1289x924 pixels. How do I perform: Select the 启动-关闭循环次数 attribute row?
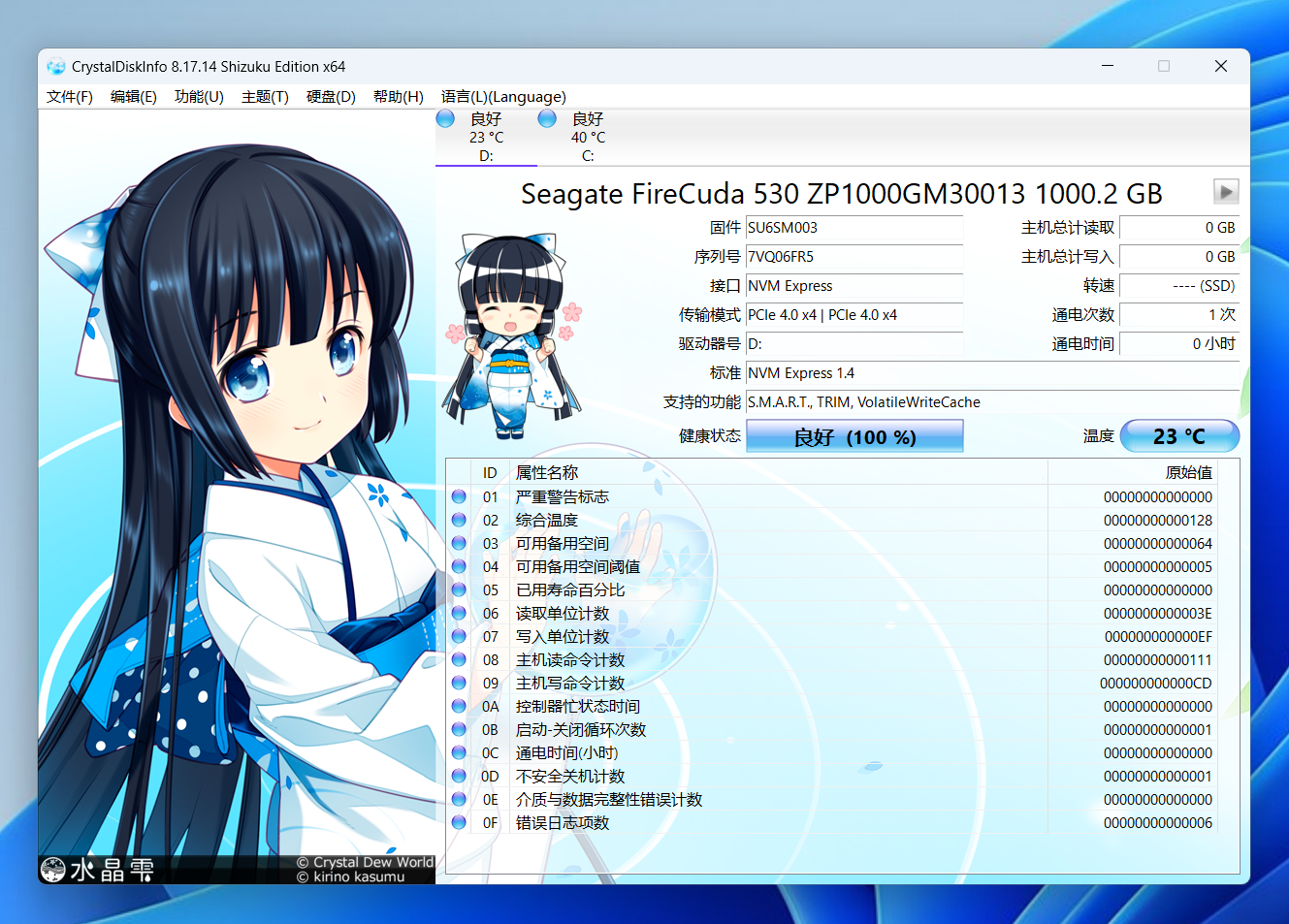click(831, 729)
